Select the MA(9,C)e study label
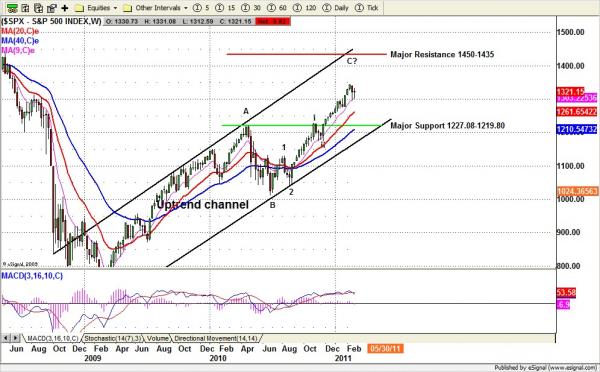Screen dimensions: 600x372 tap(18, 50)
